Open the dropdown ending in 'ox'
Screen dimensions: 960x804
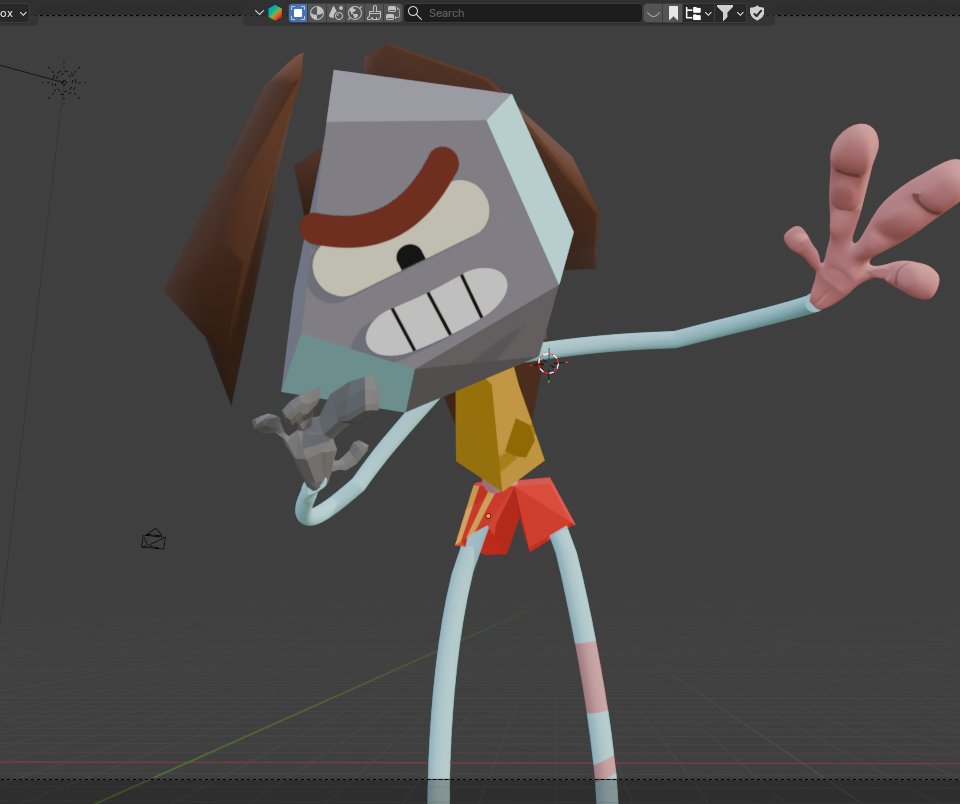[x=14, y=13]
